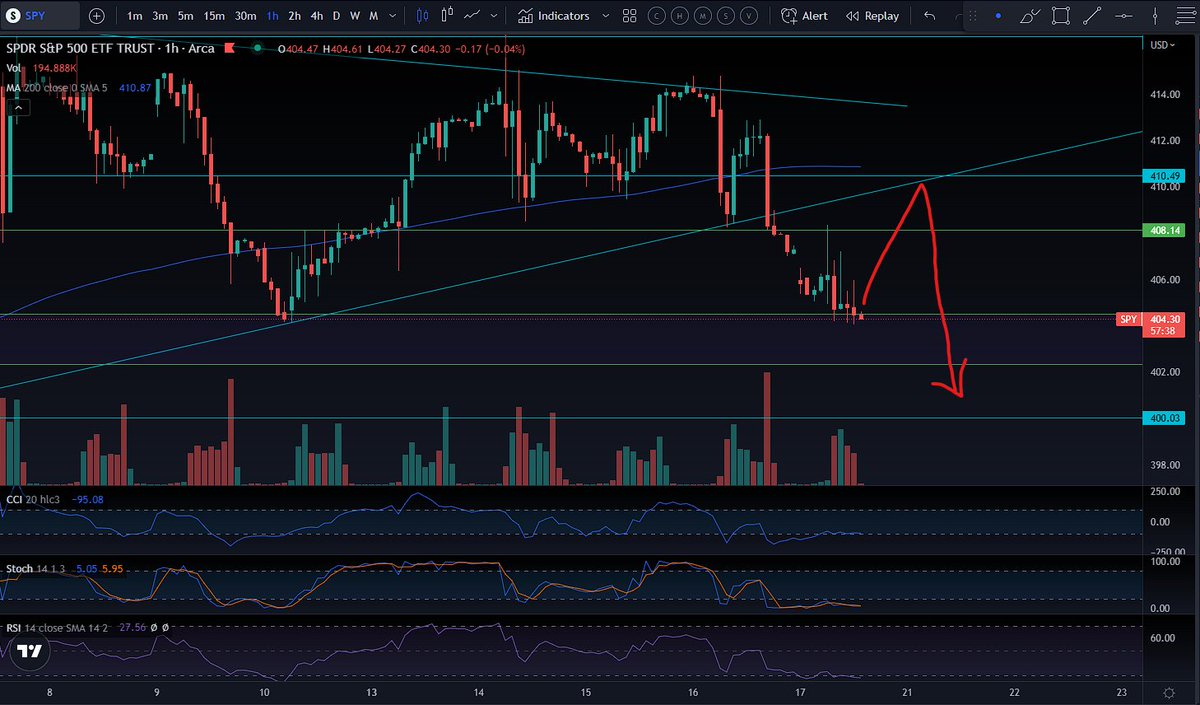This screenshot has width=1200, height=705.
Task: Open the multi-chart layout grid icon
Action: point(629,16)
